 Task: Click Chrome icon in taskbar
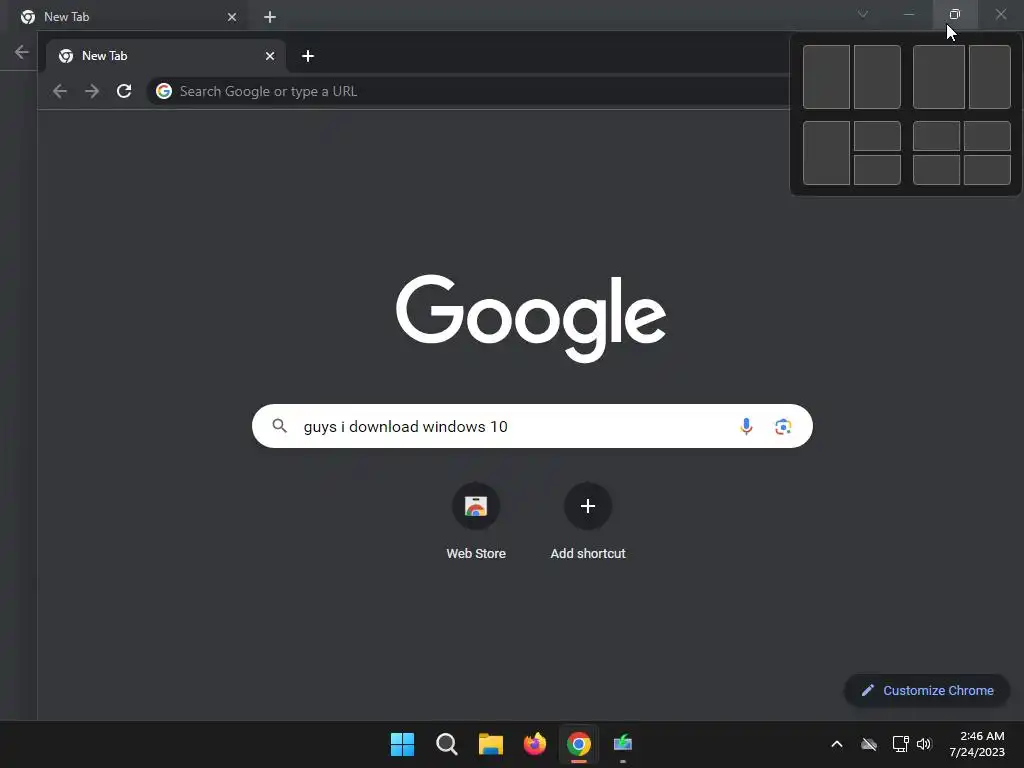[x=579, y=744]
